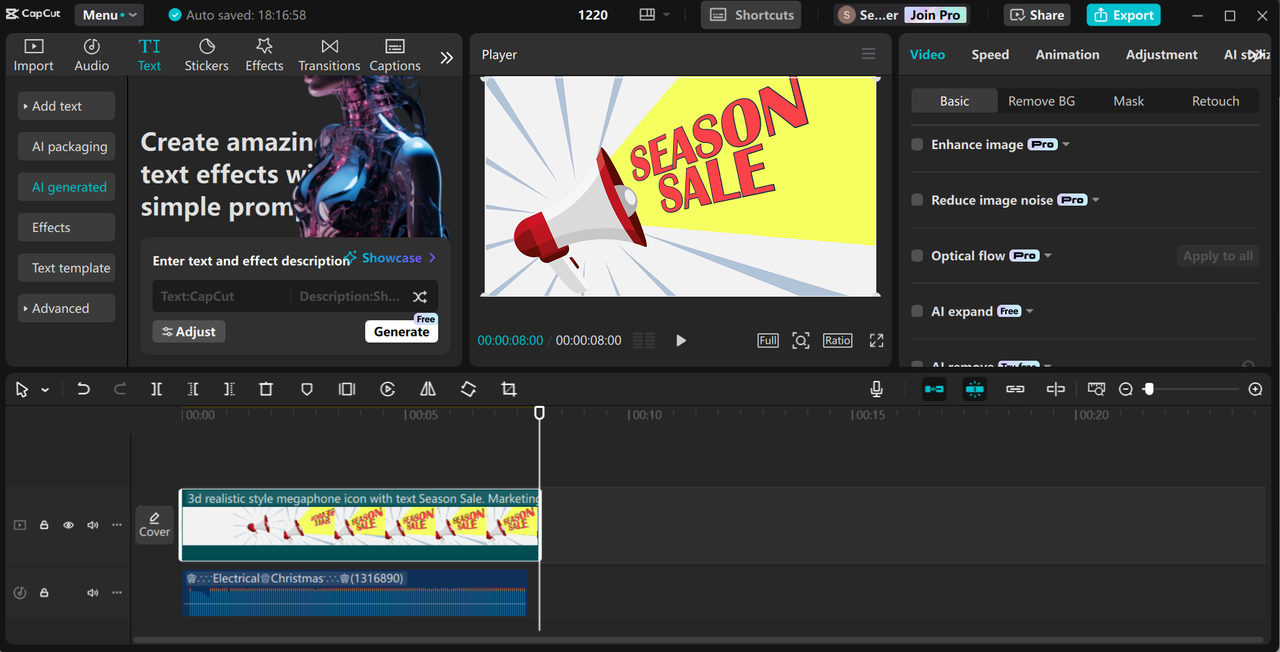Open the Stickers panel
This screenshot has height=652, width=1280.
click(x=207, y=55)
